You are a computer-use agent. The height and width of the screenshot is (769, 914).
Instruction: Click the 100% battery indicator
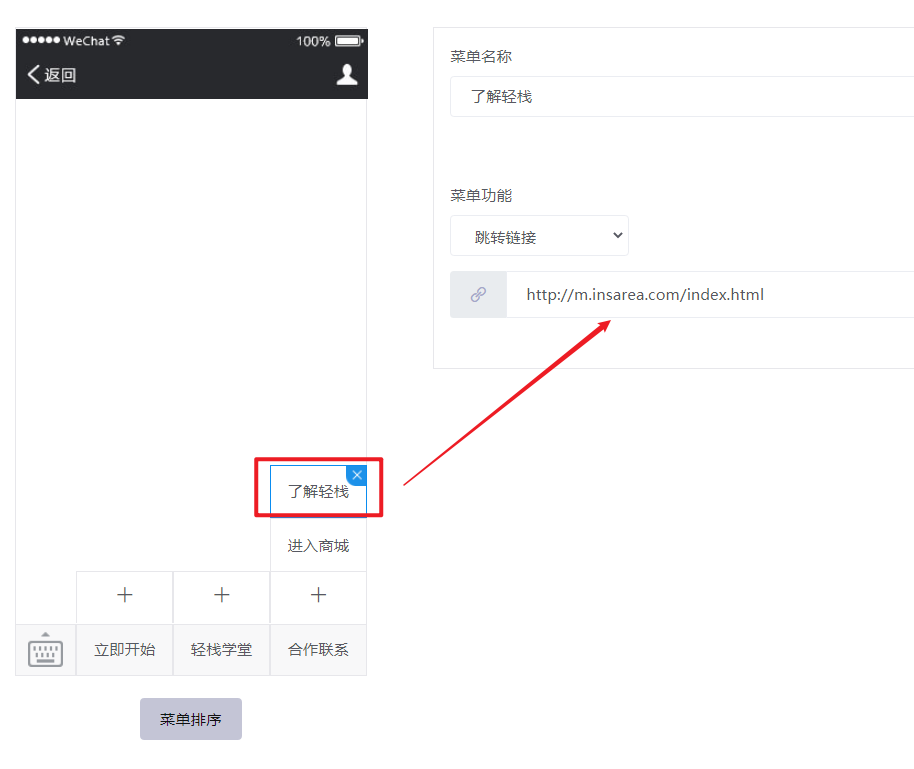tap(329, 41)
